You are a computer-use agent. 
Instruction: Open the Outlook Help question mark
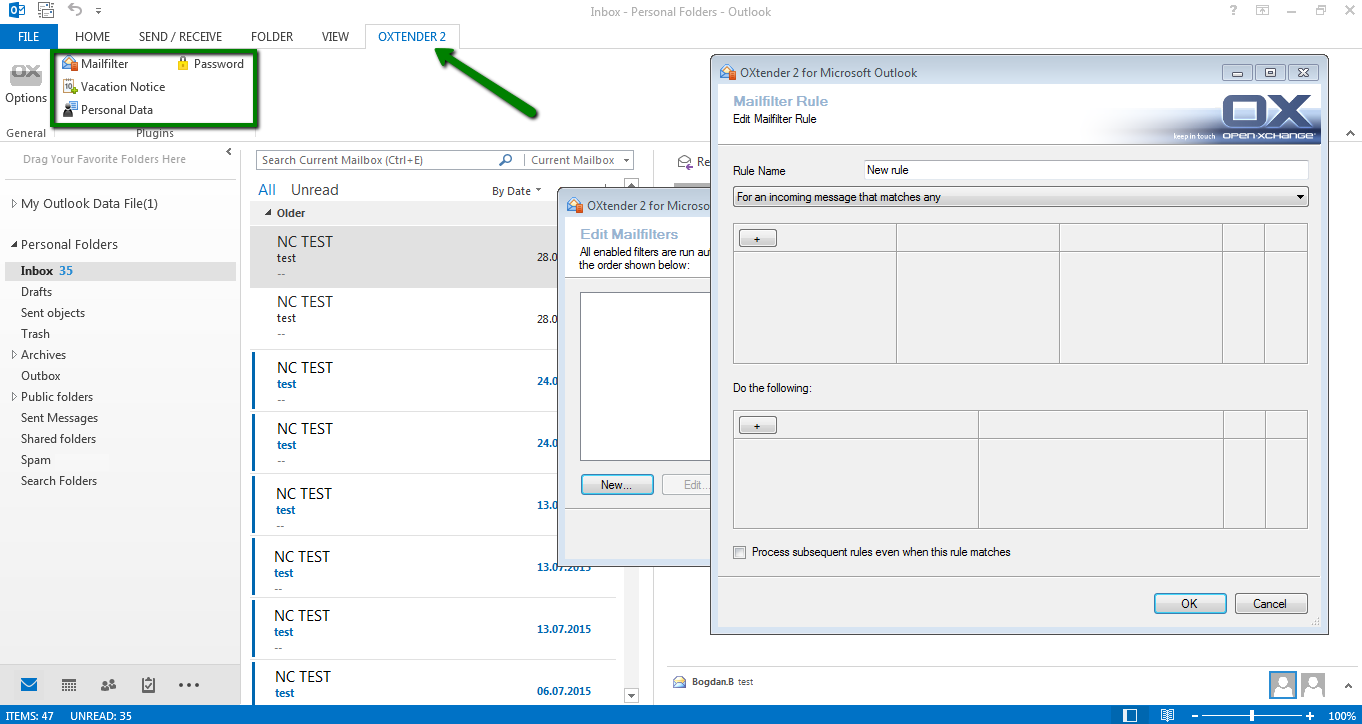coord(1233,10)
